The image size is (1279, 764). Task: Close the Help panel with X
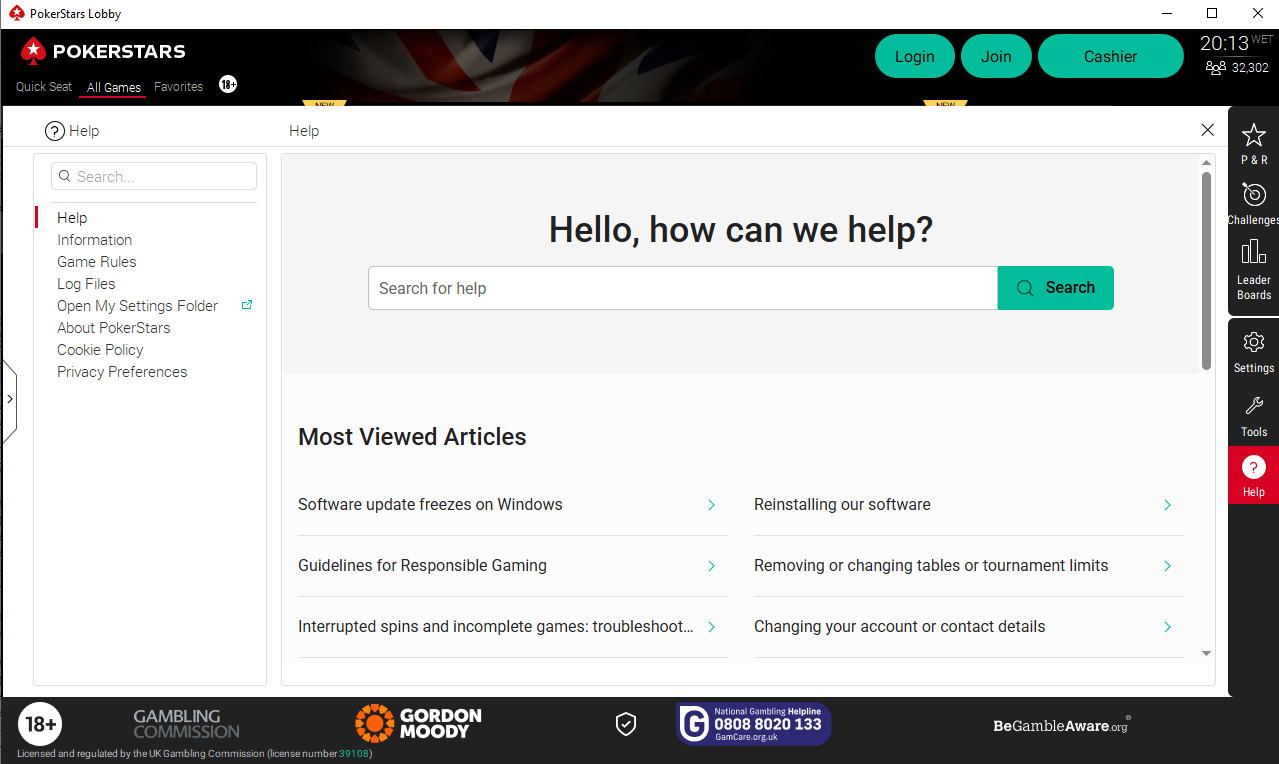click(1208, 130)
